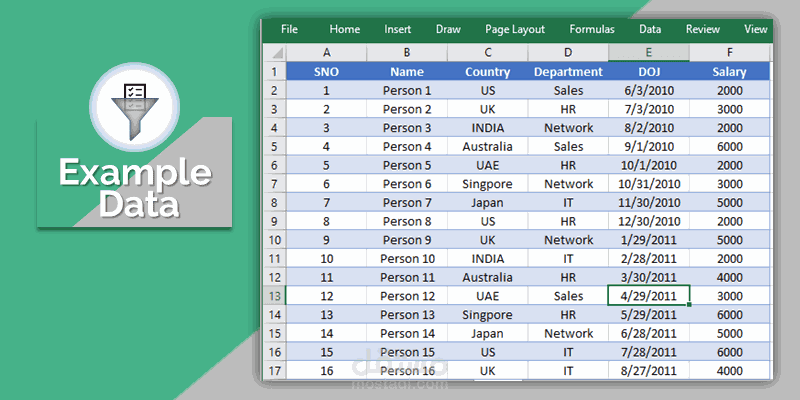This screenshot has height=400, width=800.
Task: Select row 1 header
Action: (x=275, y=71)
